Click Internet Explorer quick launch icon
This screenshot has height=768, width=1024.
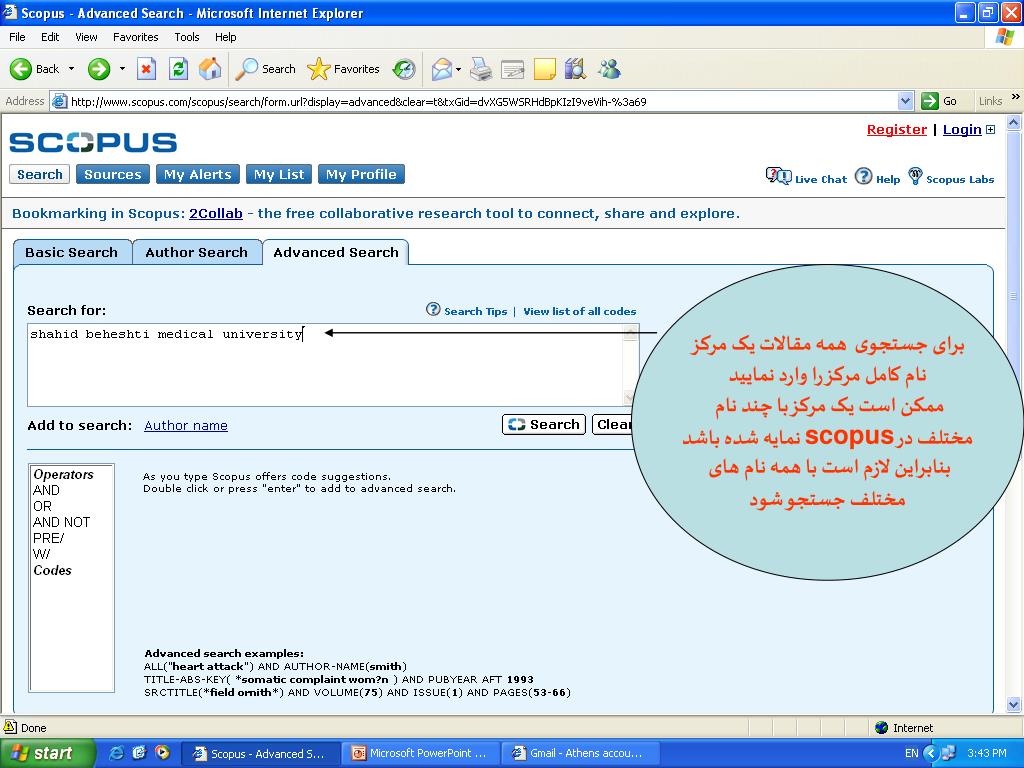coord(117,753)
